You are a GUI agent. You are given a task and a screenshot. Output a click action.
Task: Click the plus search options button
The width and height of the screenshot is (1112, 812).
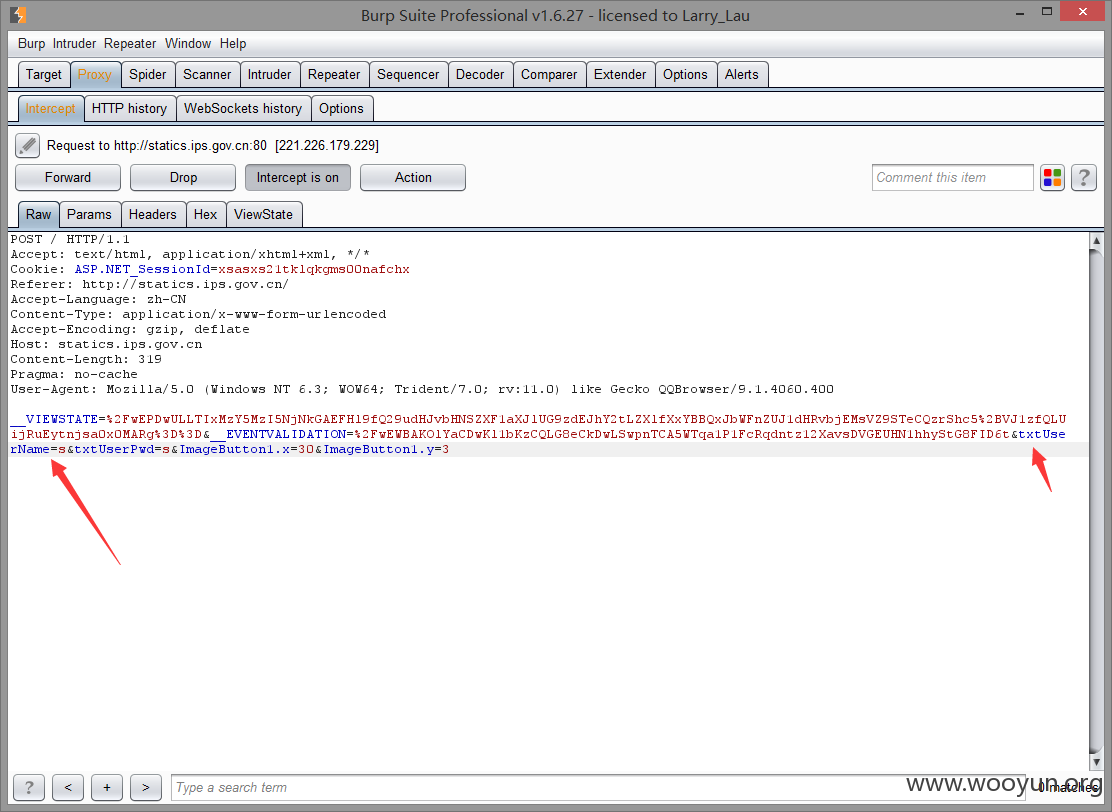tap(107, 787)
